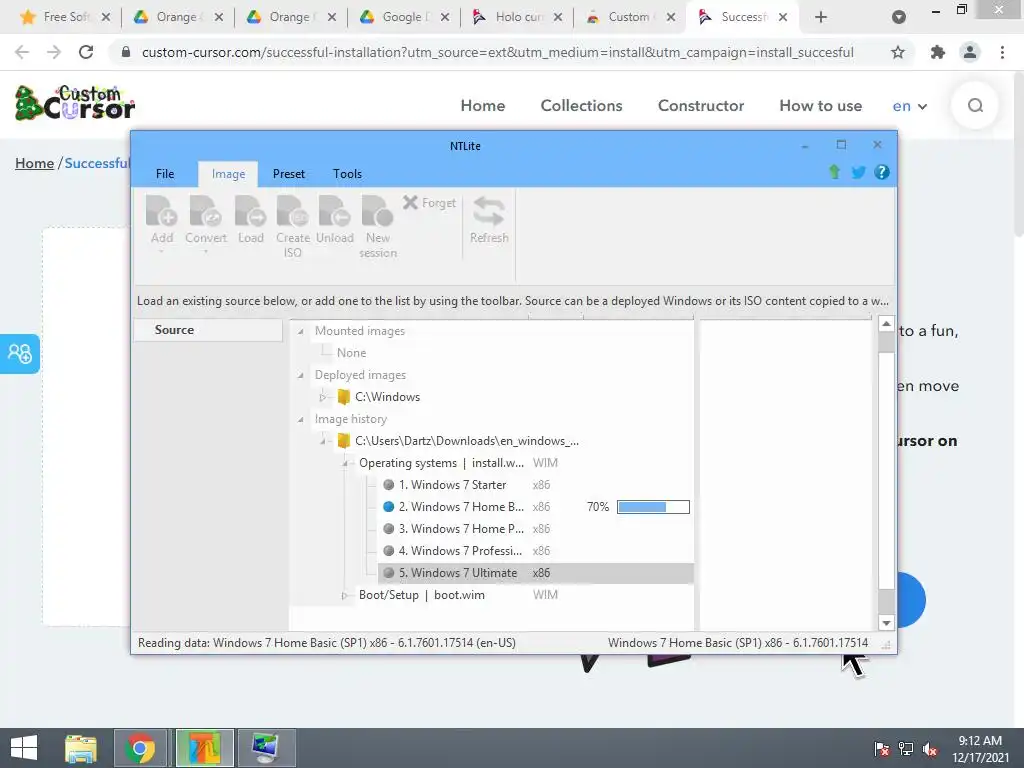Click the Chrome address bar URL
Image resolution: width=1024 pixels, height=768 pixels.
(498, 52)
